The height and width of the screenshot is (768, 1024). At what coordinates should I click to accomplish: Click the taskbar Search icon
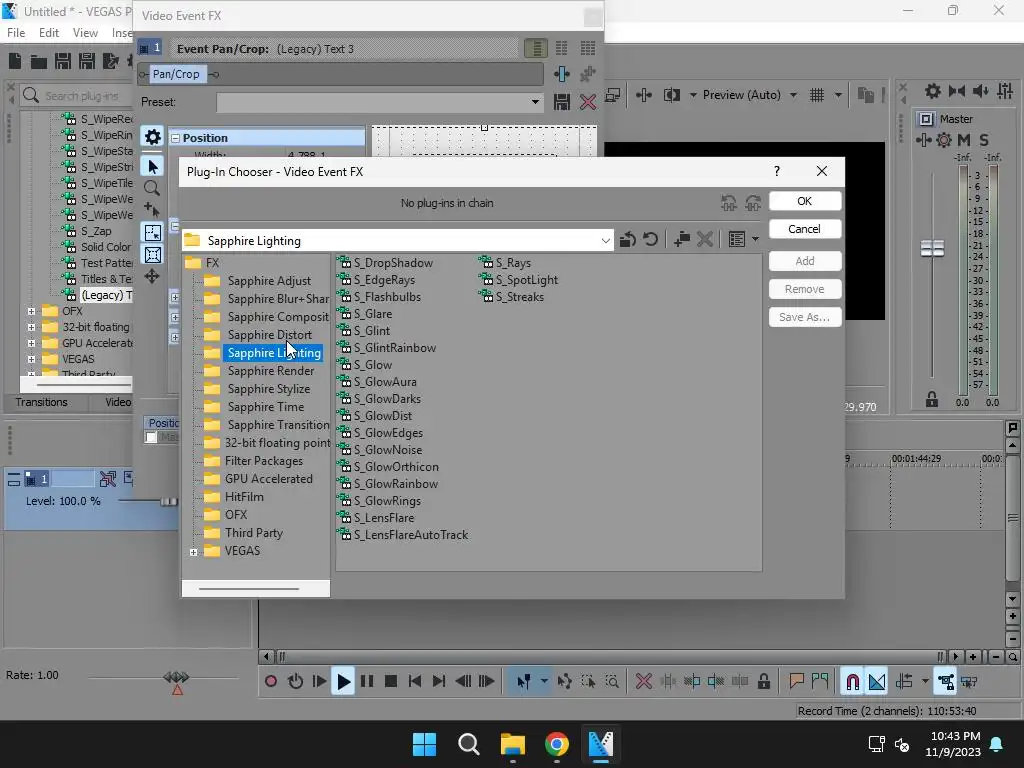tap(468, 744)
